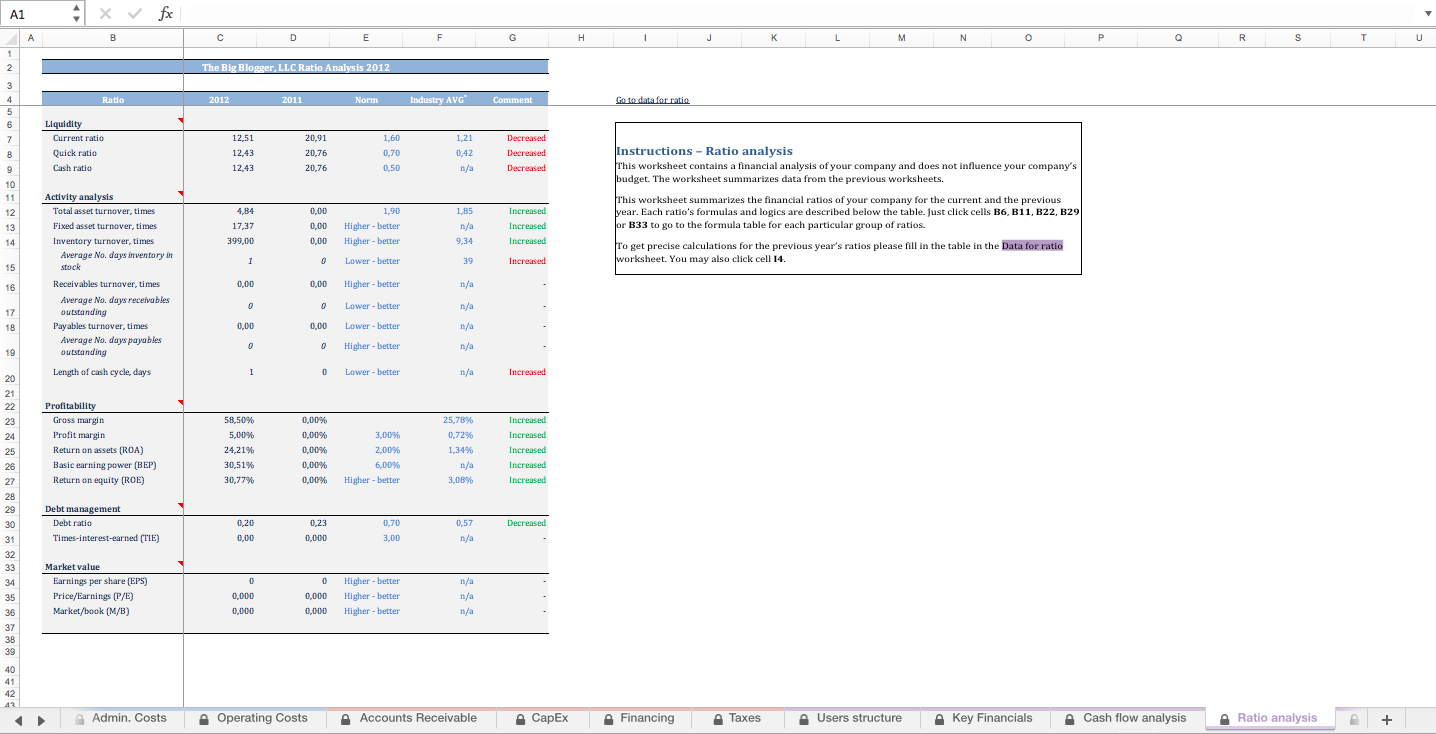Expand the formula bar with right-end arrow

tap(1427, 14)
